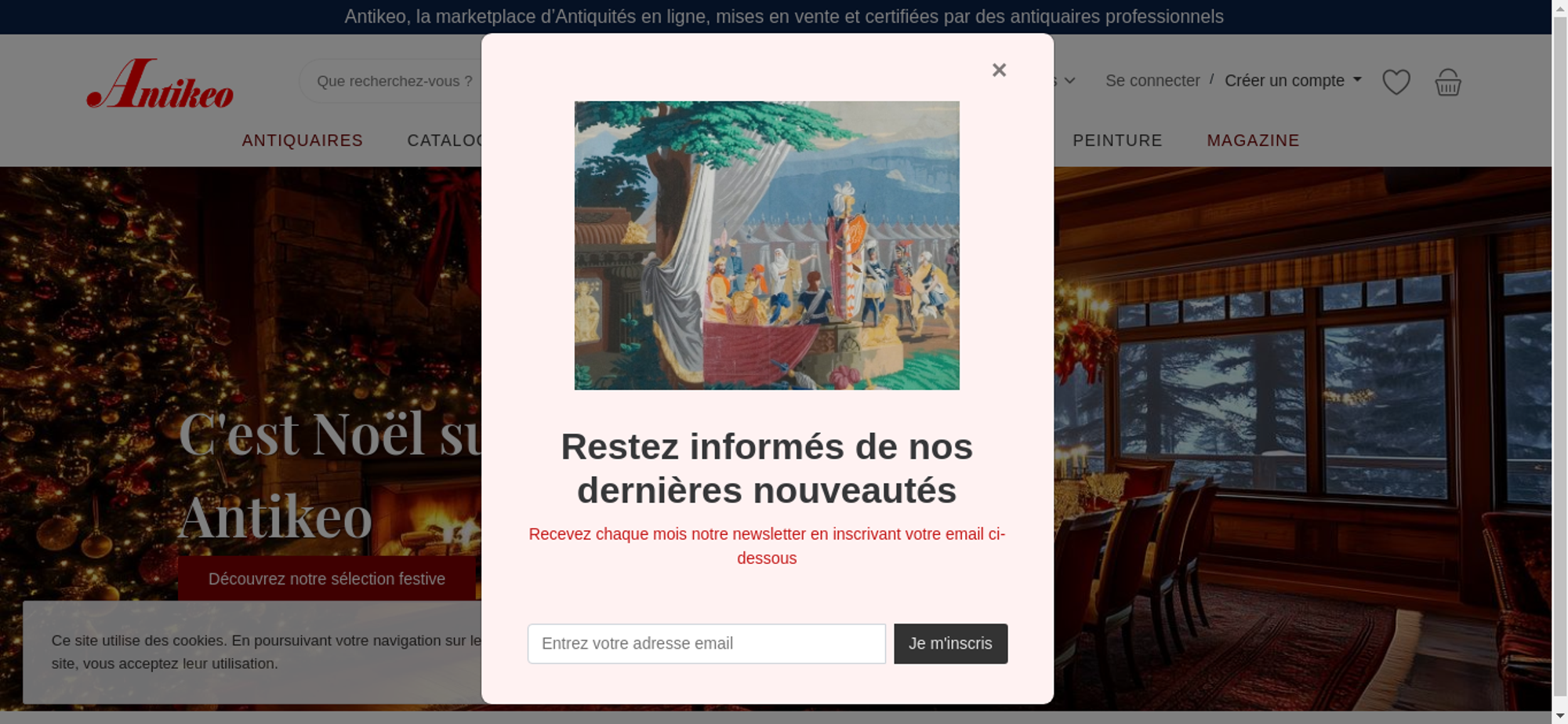Focus the Que recherchez-vous search field
The height and width of the screenshot is (724, 1568).
pyautogui.click(x=392, y=81)
